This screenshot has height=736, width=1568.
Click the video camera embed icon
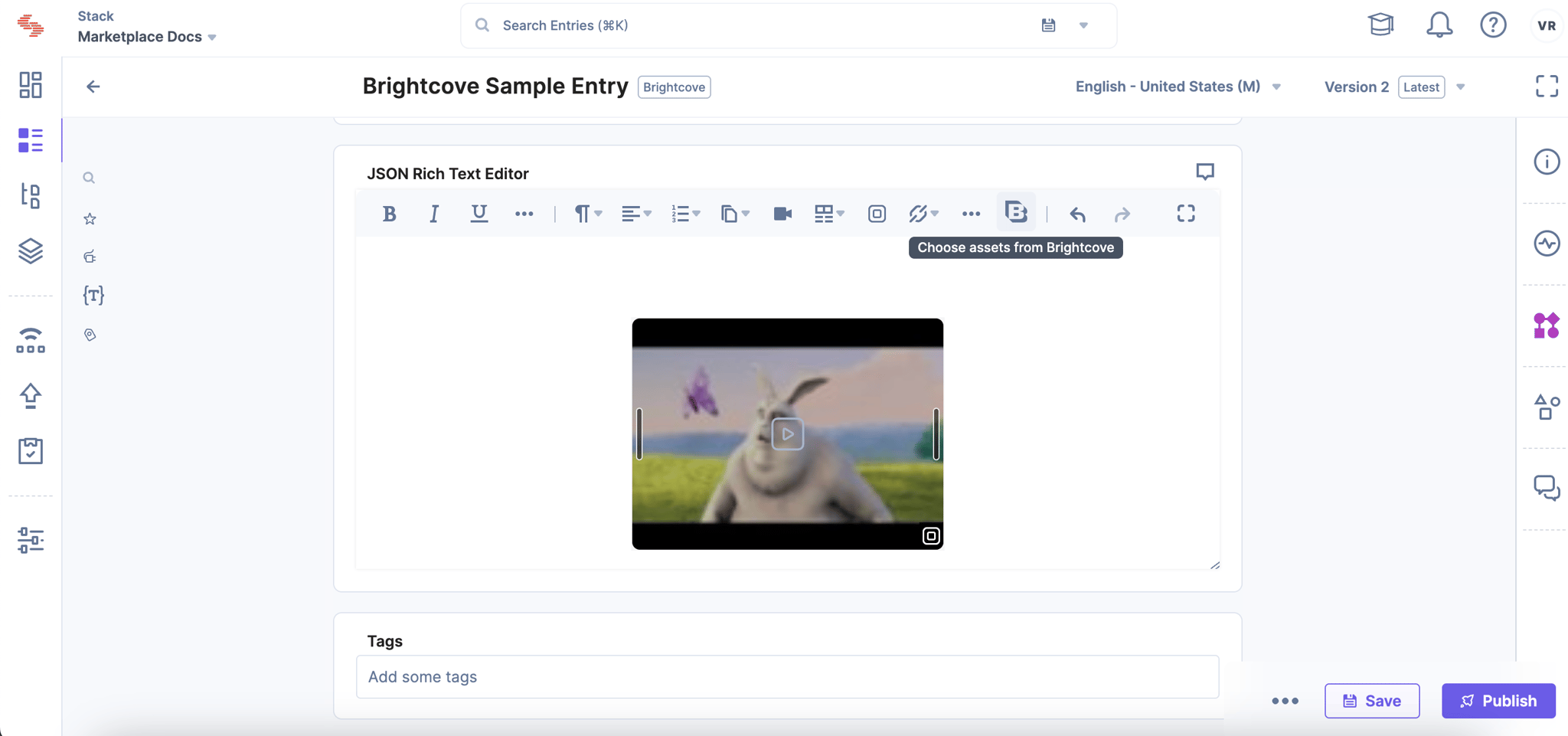(x=782, y=214)
